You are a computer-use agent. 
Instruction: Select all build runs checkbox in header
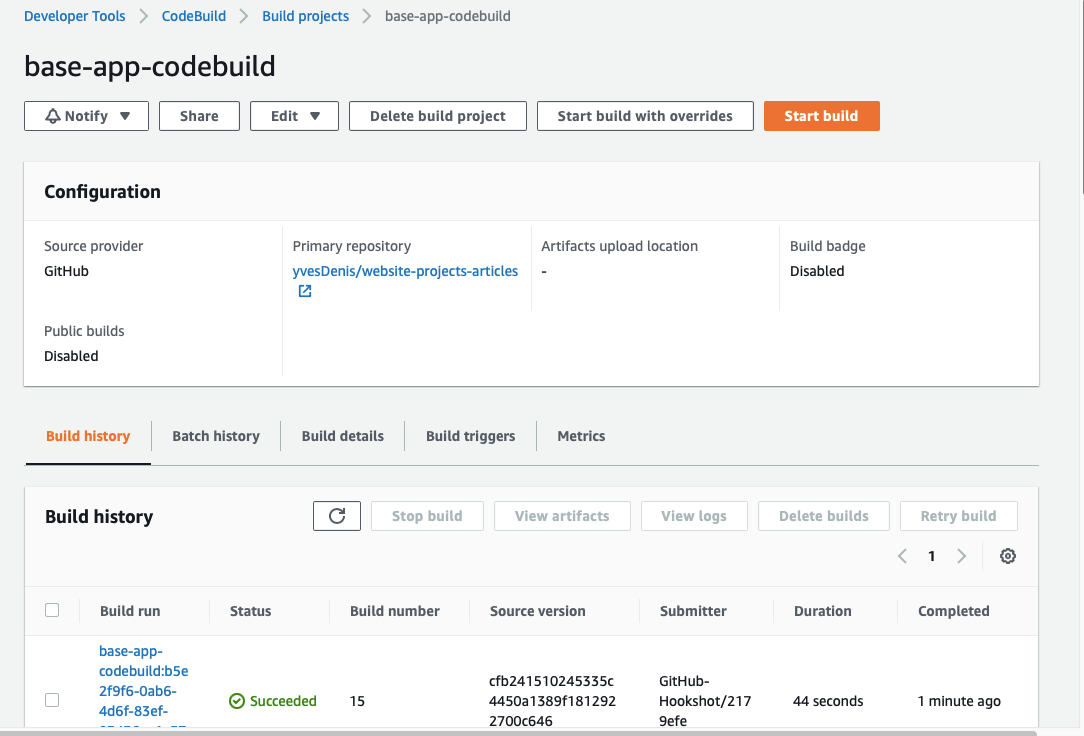tap(52, 610)
